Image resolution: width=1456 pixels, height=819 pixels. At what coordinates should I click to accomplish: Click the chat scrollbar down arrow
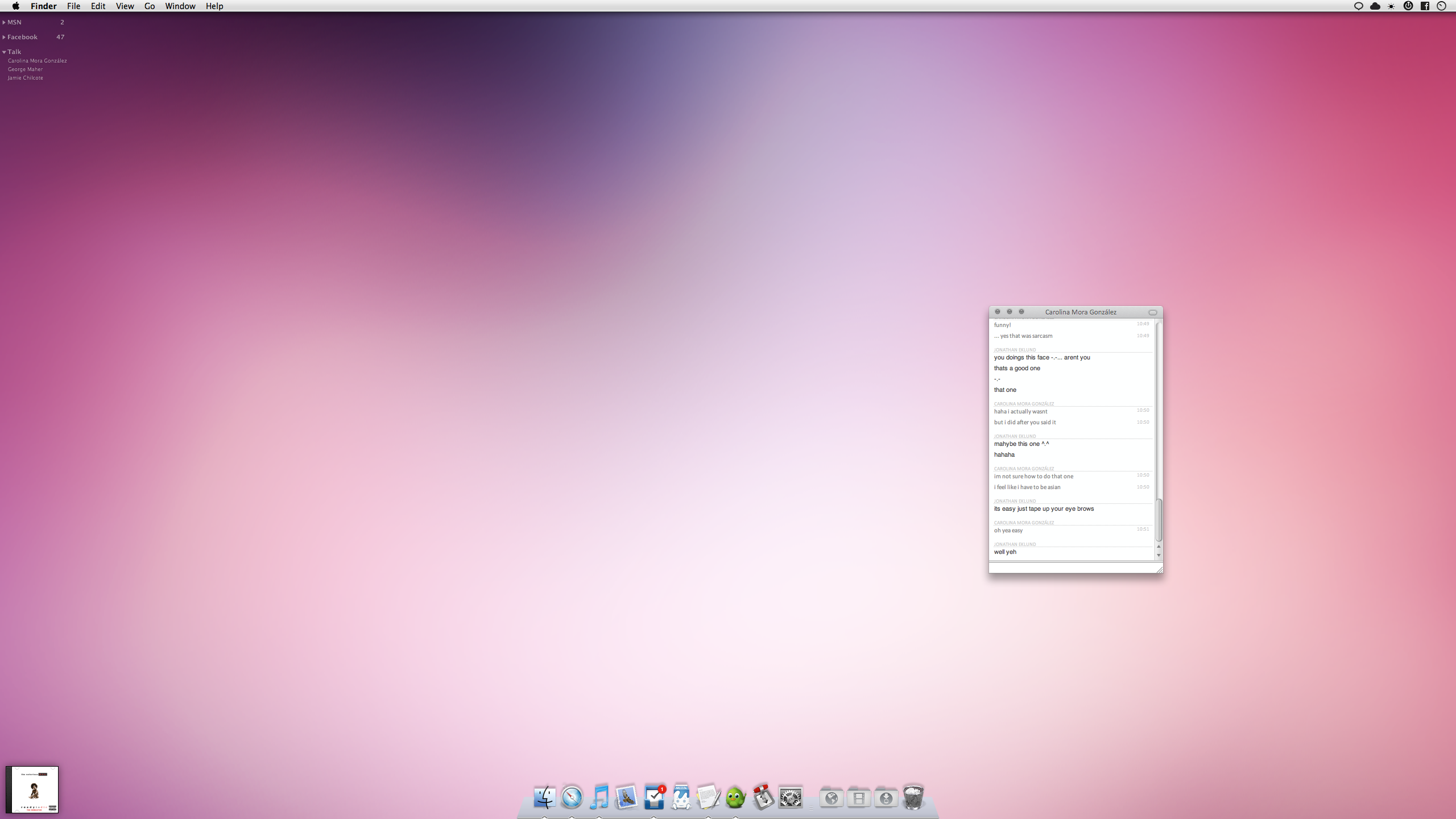point(1159,555)
